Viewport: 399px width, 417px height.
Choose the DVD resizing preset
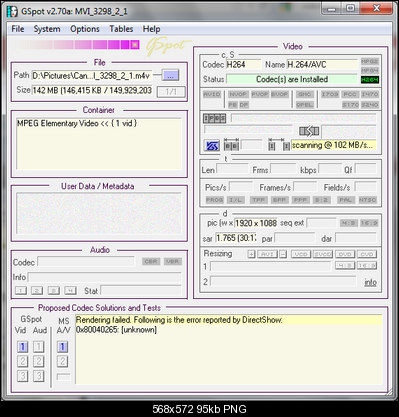[345, 254]
